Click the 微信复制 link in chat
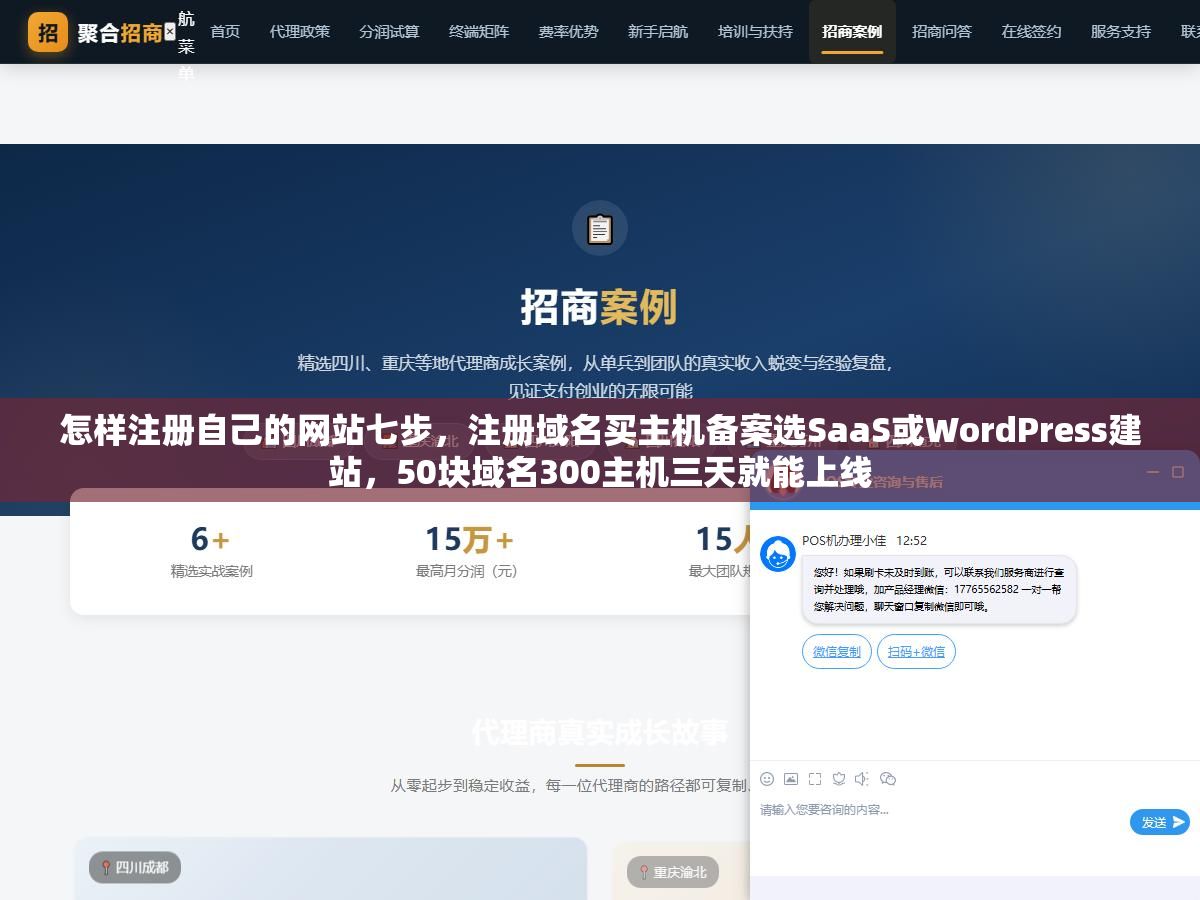 tap(837, 651)
